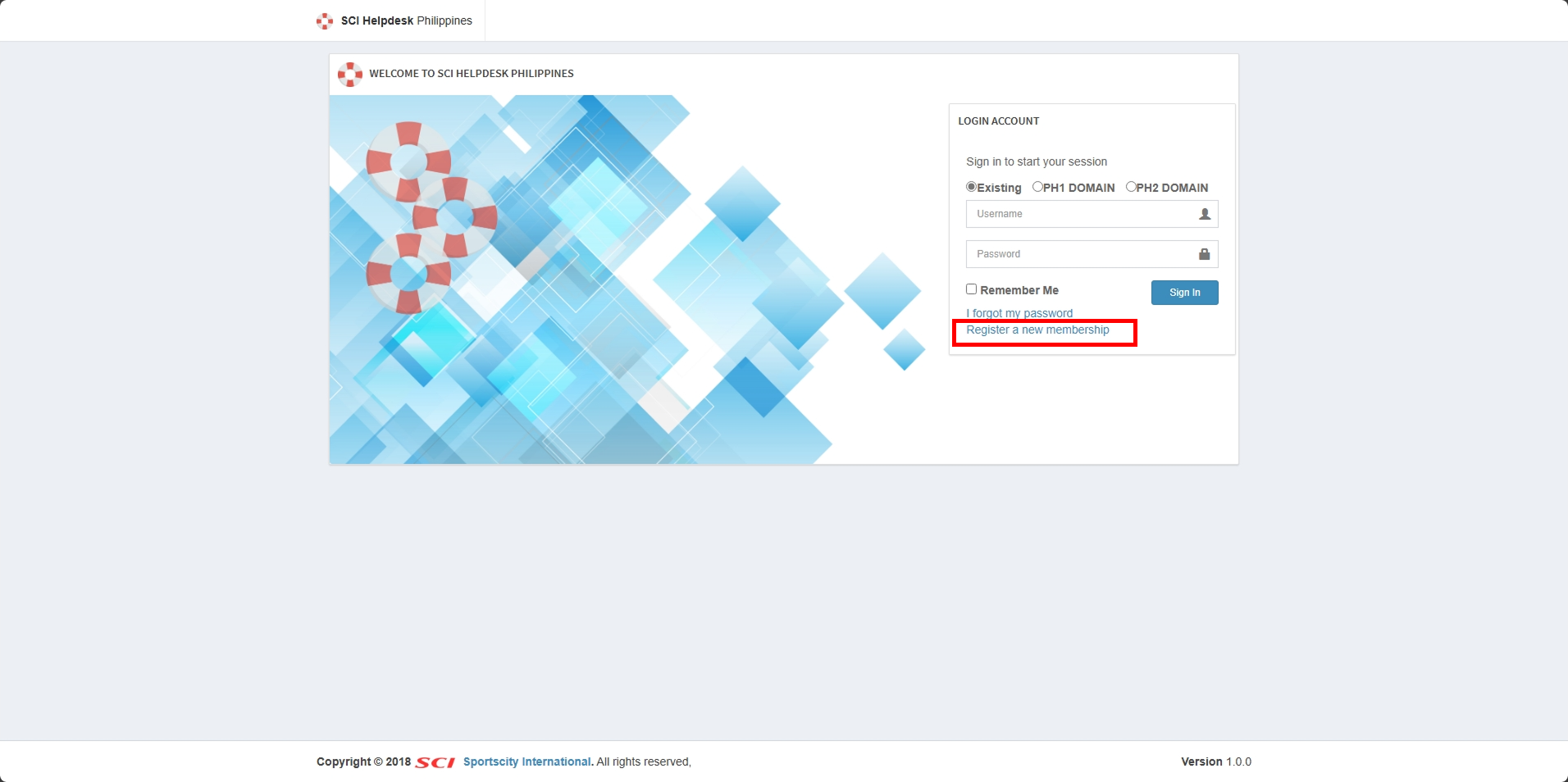
Task: Choose the PH1 DOMAIN radio option
Action: [1037, 187]
